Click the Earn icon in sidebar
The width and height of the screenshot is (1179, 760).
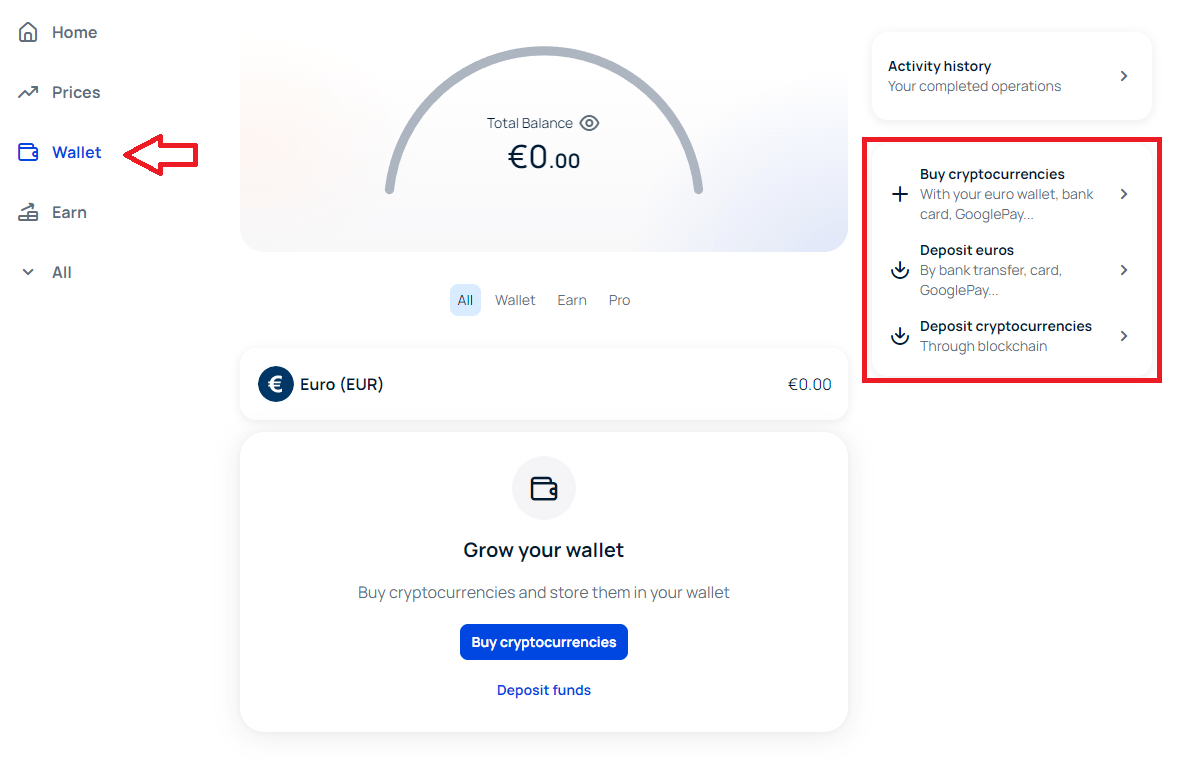pos(28,212)
